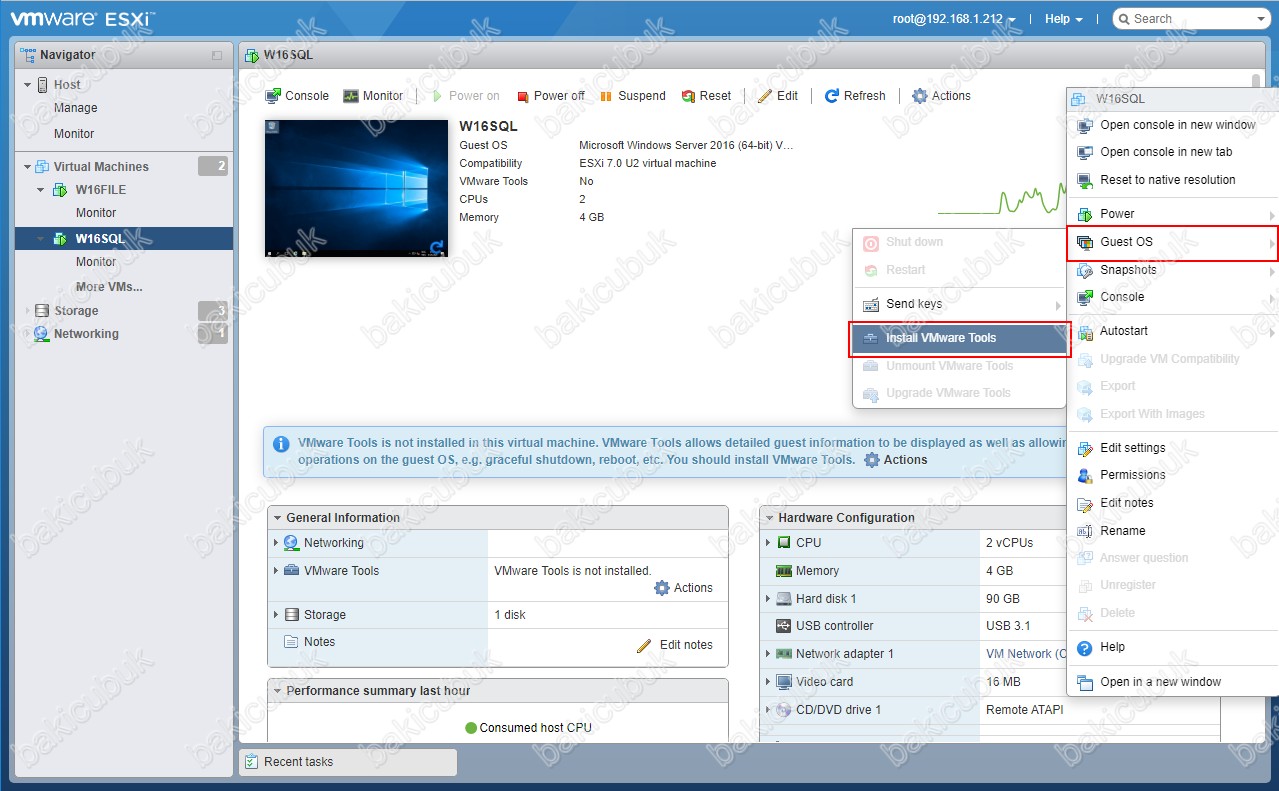1279x791 pixels.
Task: Click the Power off toolbar button
Action: pyautogui.click(x=551, y=96)
